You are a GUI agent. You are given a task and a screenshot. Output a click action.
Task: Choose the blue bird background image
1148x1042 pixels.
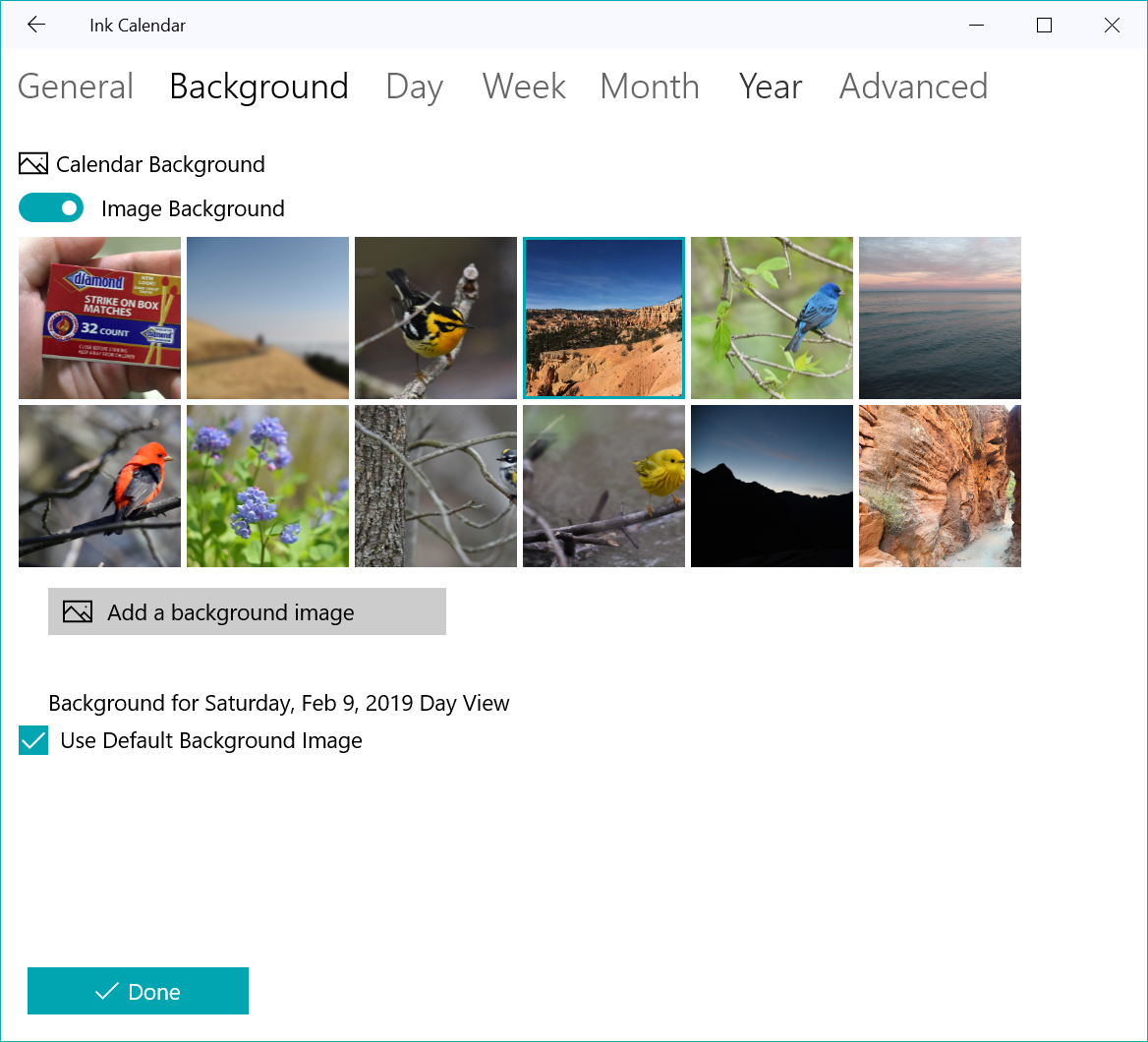(x=772, y=318)
